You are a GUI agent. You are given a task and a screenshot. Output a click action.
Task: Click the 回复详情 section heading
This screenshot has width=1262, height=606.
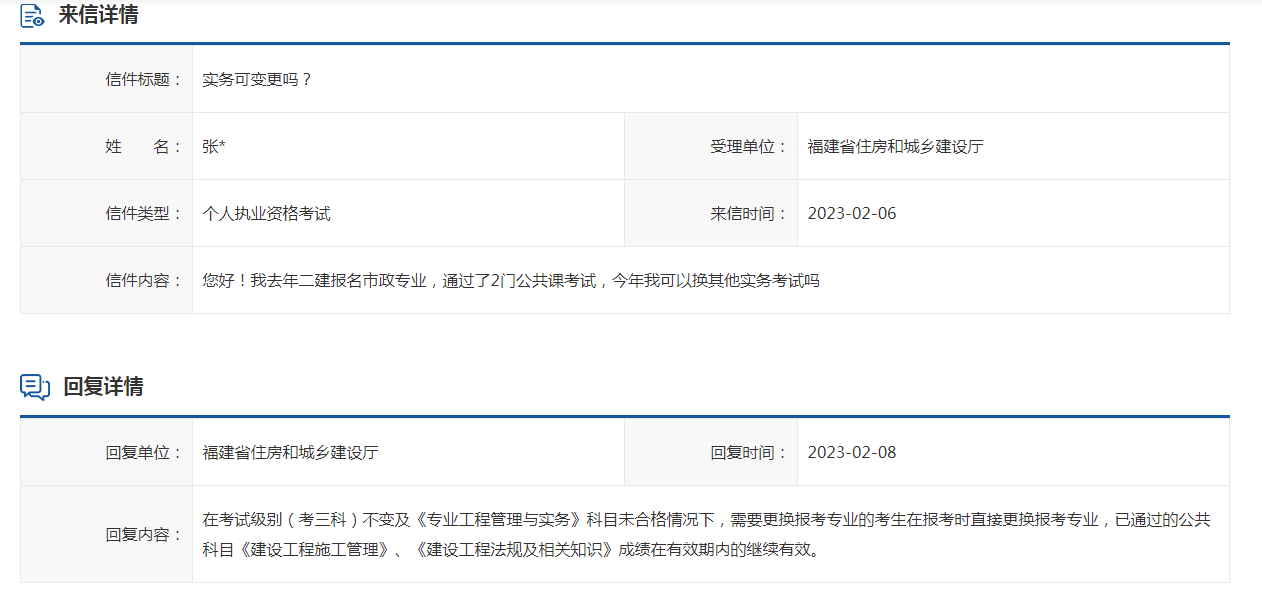tap(103, 387)
